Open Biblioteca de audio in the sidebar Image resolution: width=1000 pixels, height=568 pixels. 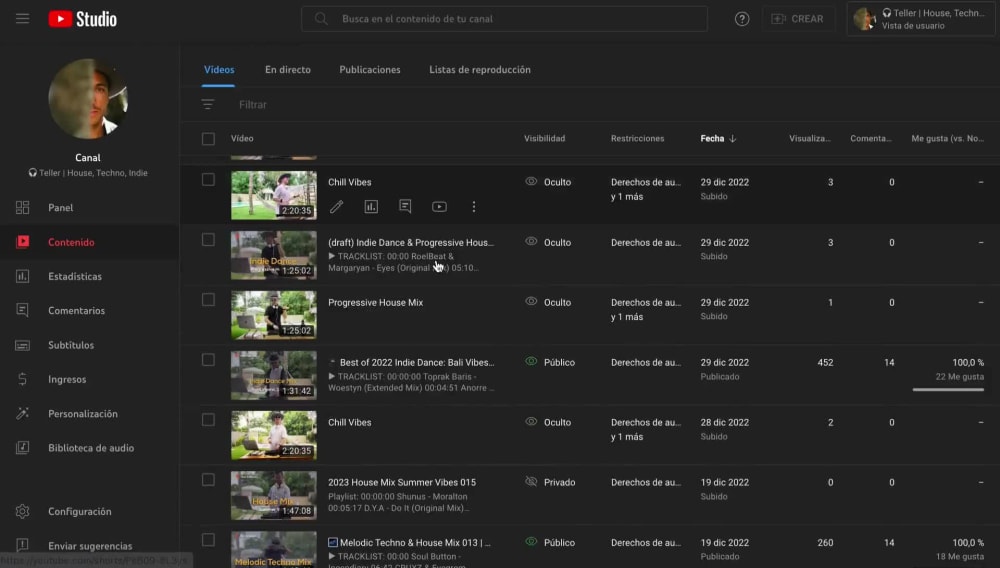pyautogui.click(x=89, y=448)
